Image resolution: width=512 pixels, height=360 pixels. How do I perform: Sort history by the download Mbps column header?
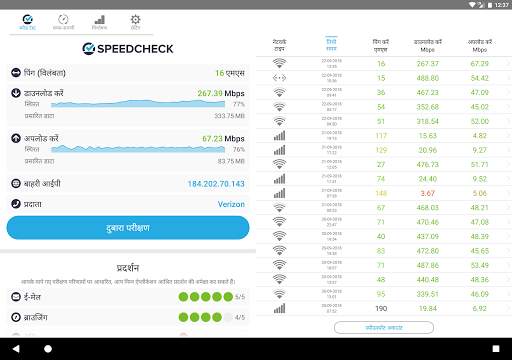coord(428,45)
